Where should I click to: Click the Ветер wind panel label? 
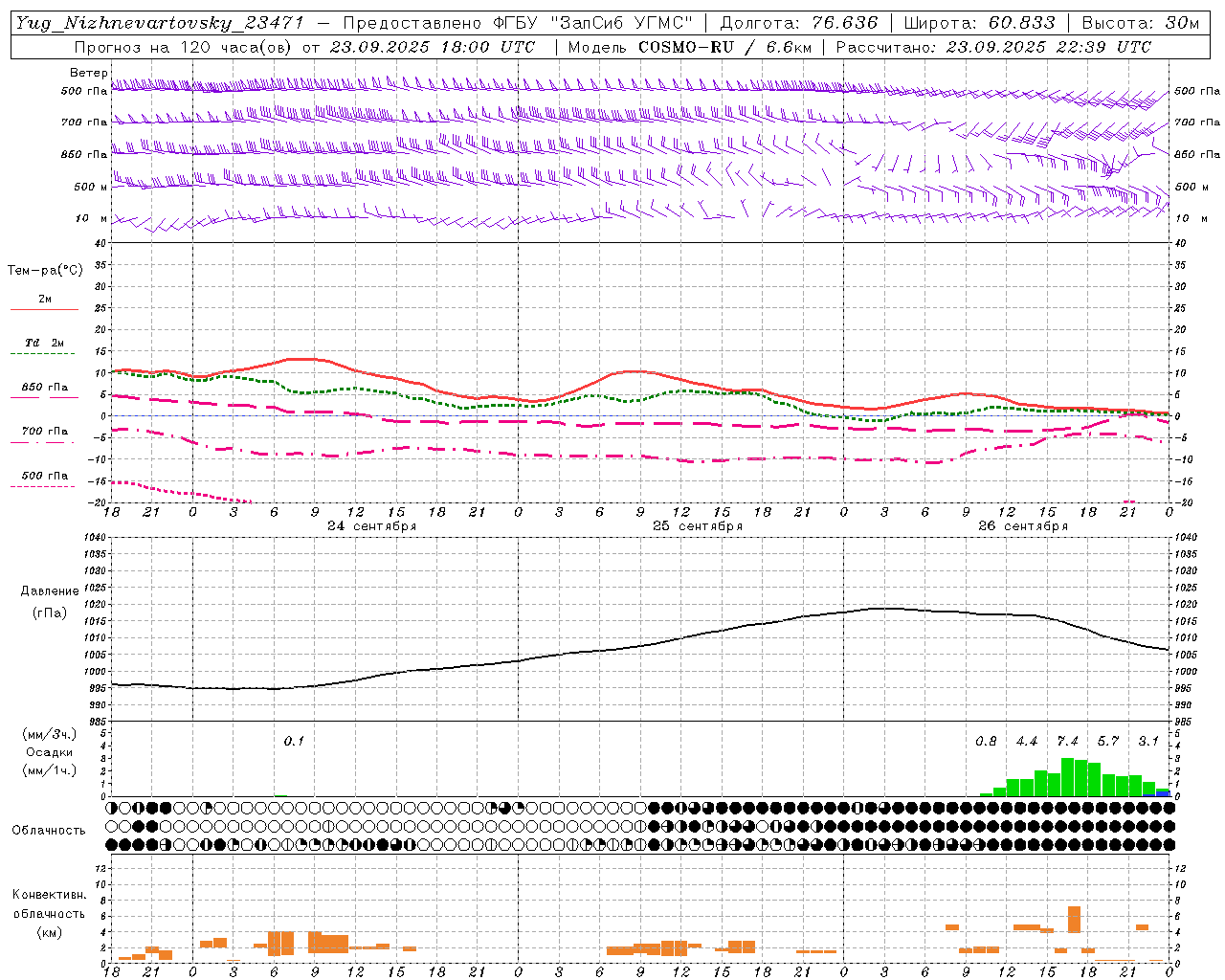pos(89,73)
